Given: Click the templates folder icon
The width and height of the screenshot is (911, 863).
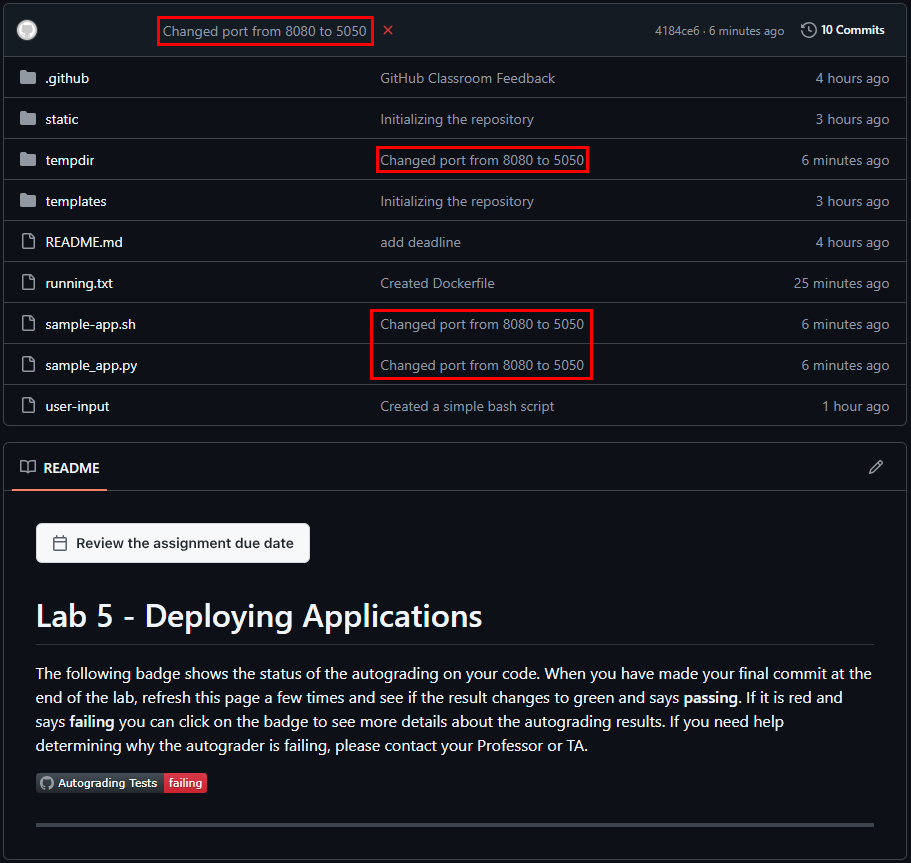Looking at the screenshot, I should click(28, 201).
